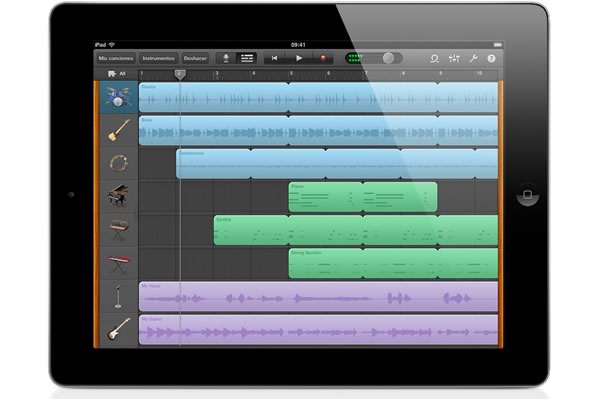Select the electric guitar track icon

119,329
